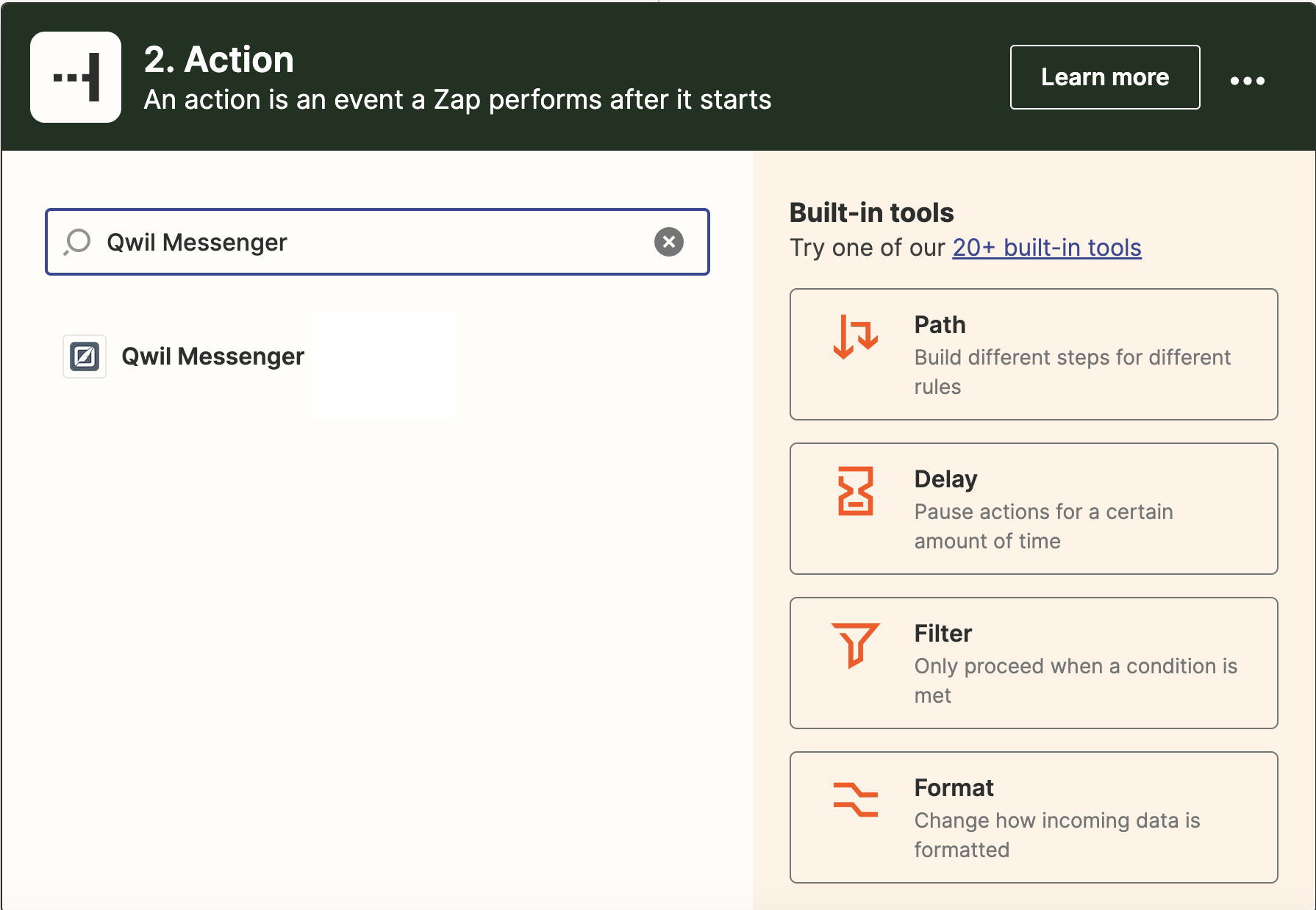Viewport: 1316px width, 910px height.
Task: Click the '2. Action' heading text
Action: (x=218, y=60)
